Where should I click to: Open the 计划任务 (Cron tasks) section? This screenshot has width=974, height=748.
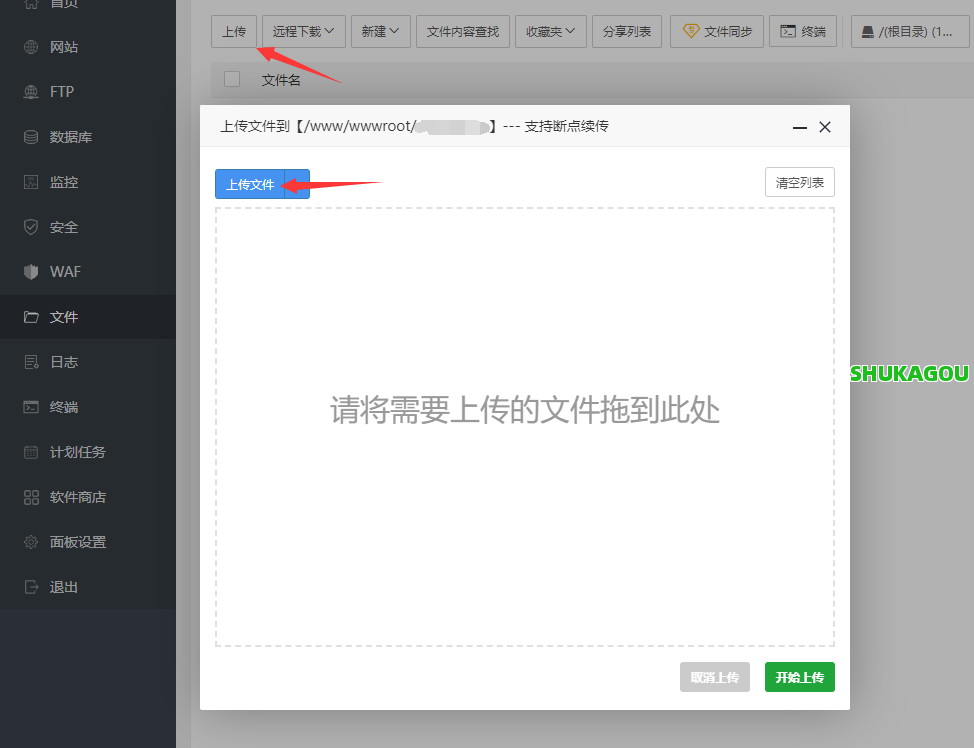click(65, 451)
